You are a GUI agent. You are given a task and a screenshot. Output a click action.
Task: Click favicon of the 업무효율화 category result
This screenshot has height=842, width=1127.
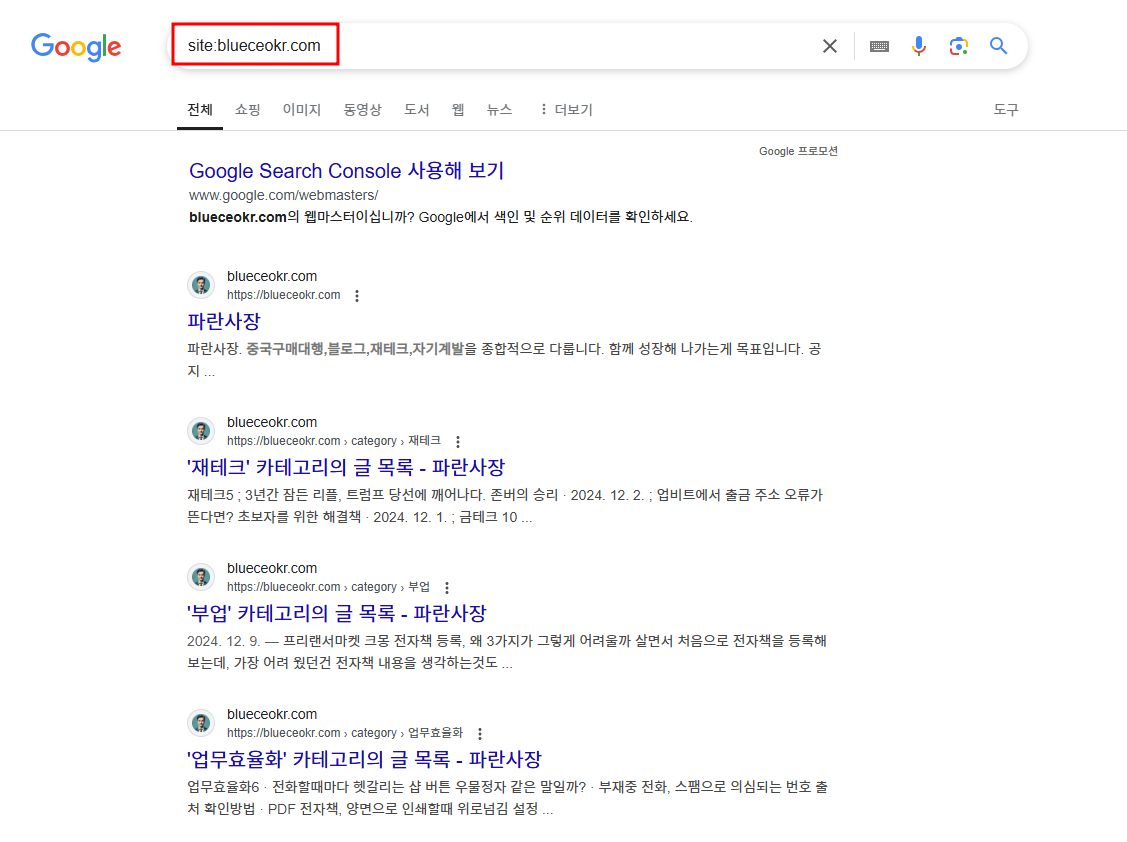(201, 723)
